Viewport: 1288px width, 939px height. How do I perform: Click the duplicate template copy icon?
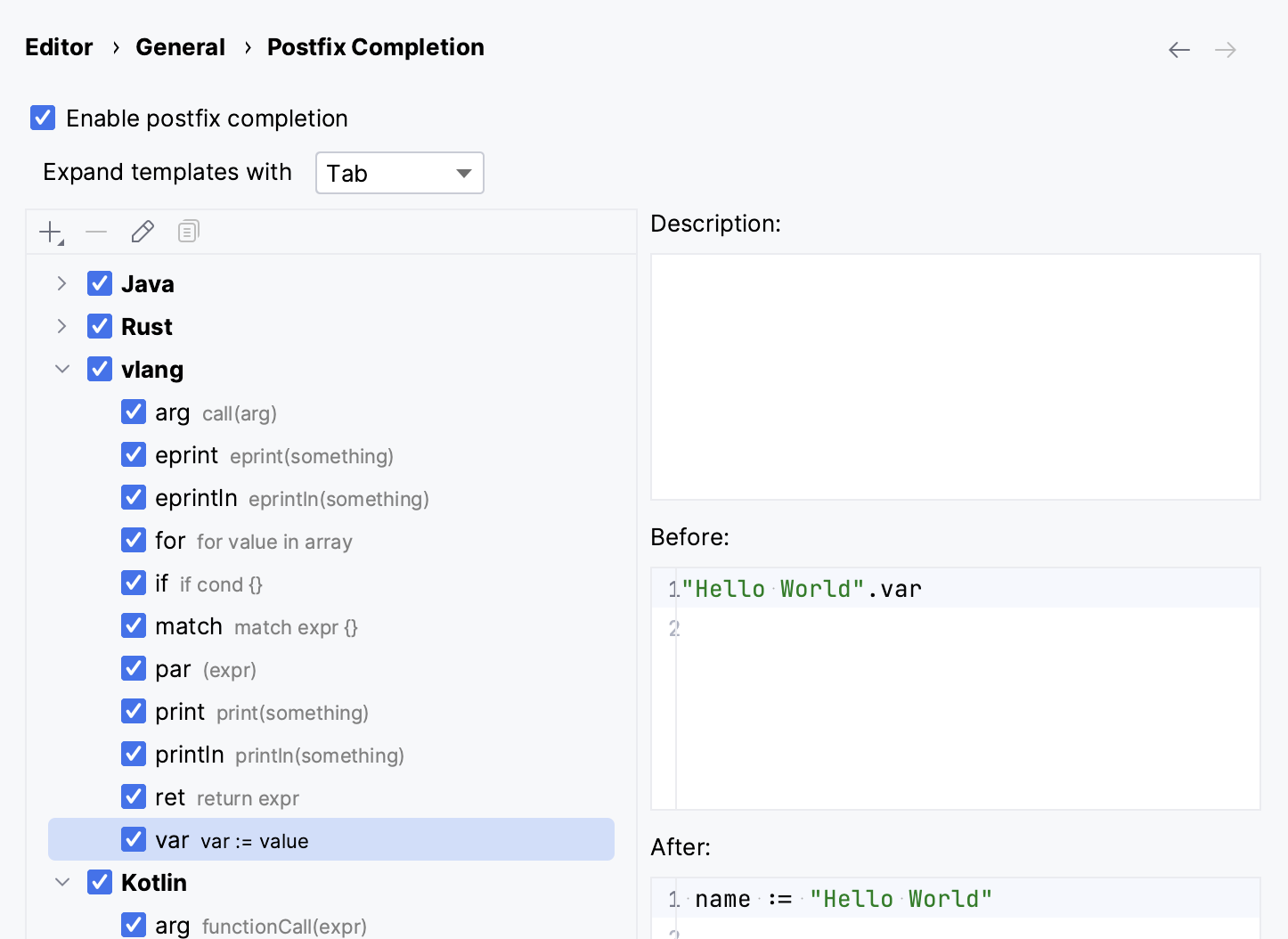(188, 233)
